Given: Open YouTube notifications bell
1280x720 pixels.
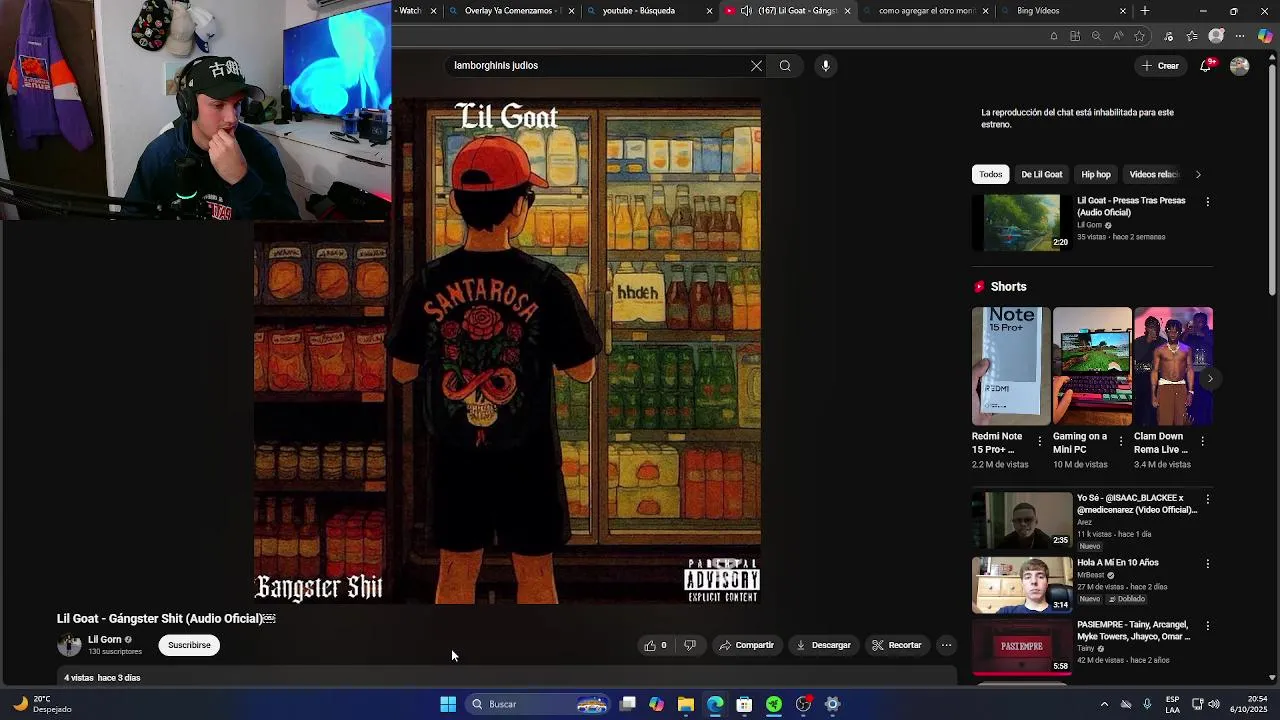Looking at the screenshot, I should [x=1206, y=66].
